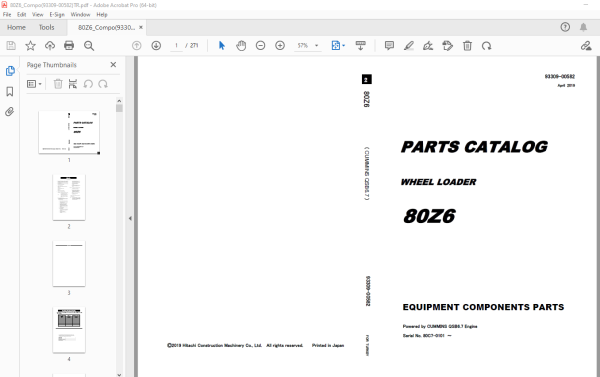This screenshot has width=600, height=377.
Task: Open find text magnifier icon
Action: point(89,46)
